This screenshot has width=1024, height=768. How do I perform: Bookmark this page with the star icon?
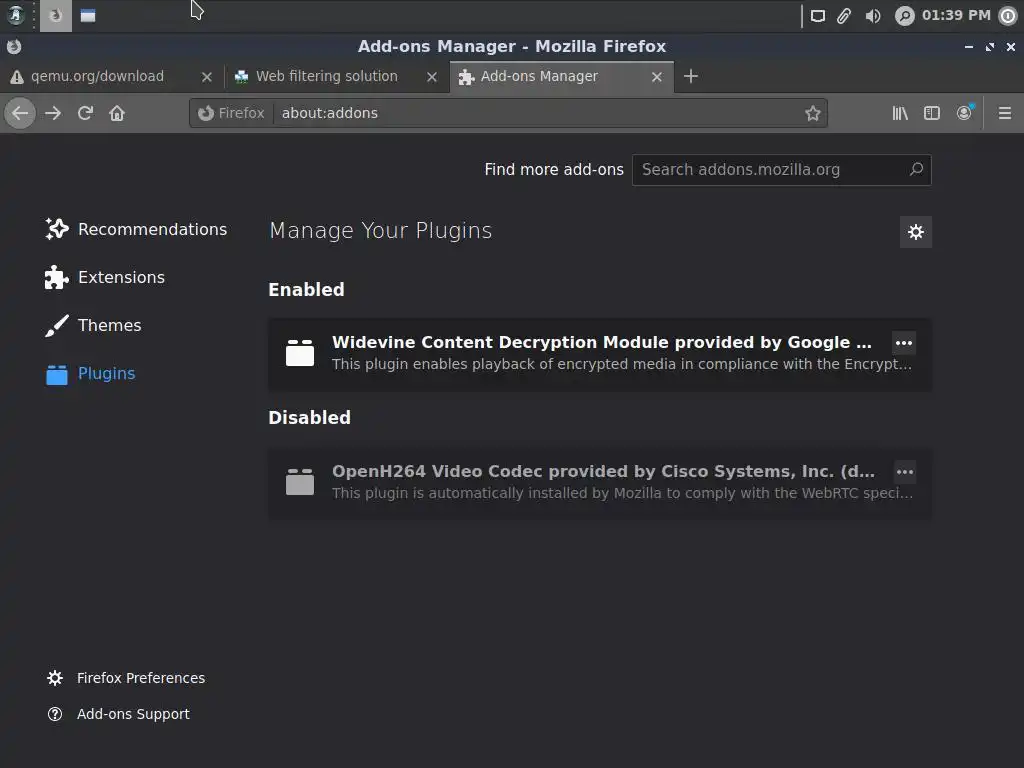pos(813,113)
